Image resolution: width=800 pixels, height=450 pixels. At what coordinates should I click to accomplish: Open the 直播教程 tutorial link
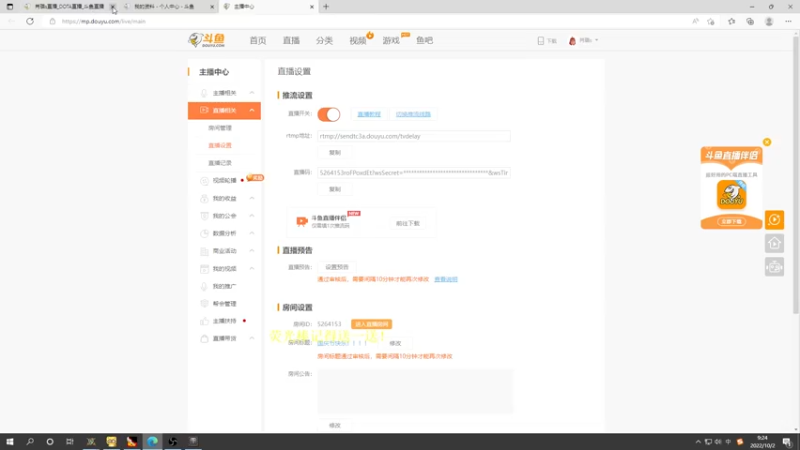tap(369, 114)
